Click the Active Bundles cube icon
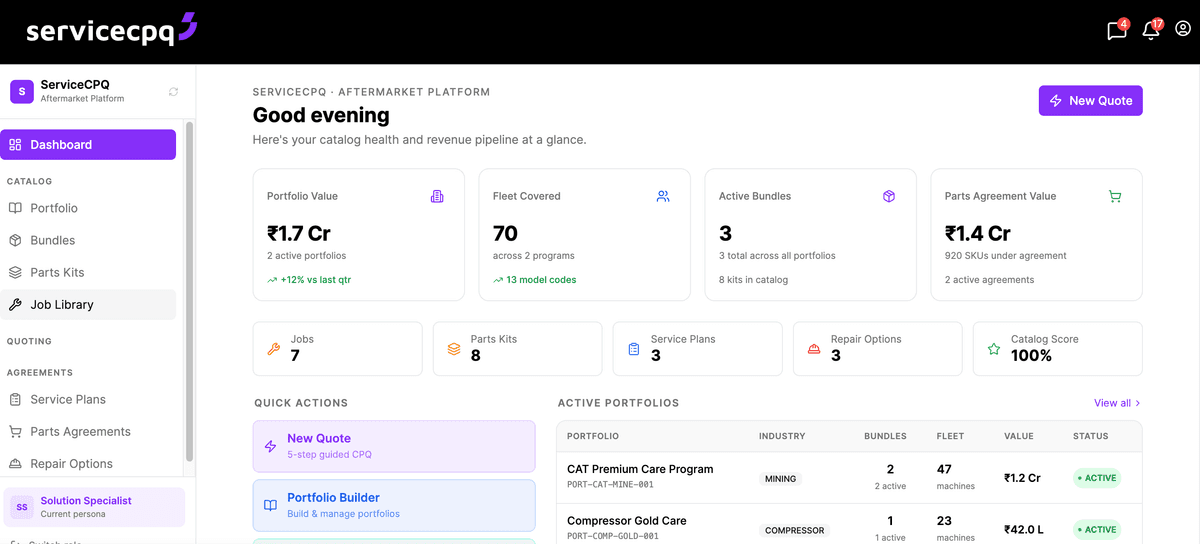This screenshot has height=544, width=1200. point(889,196)
